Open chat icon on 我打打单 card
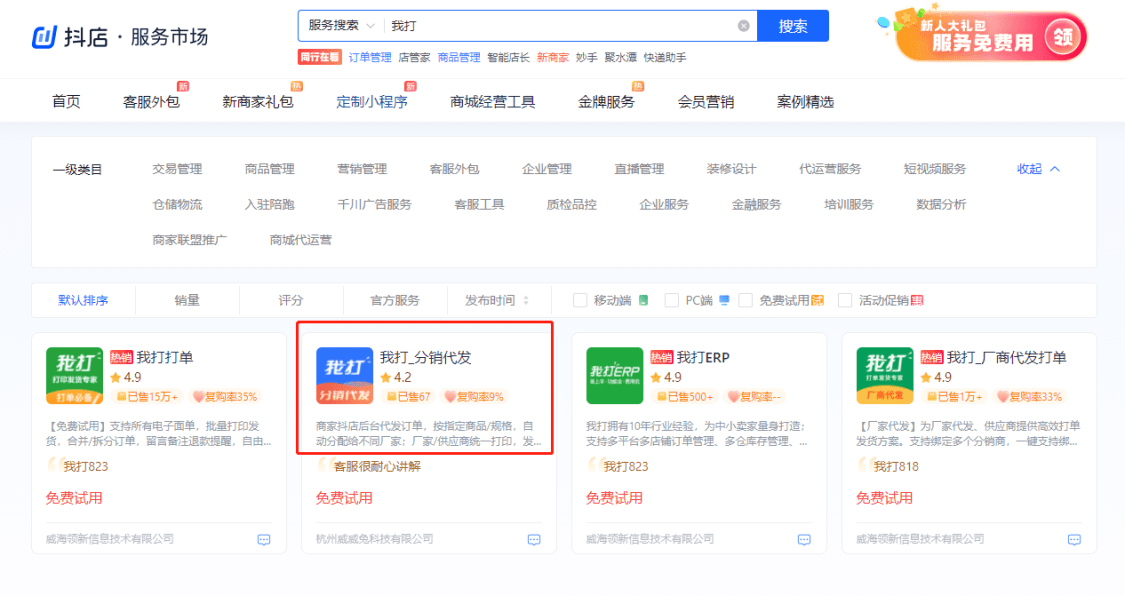The width and height of the screenshot is (1125, 596). click(x=264, y=539)
